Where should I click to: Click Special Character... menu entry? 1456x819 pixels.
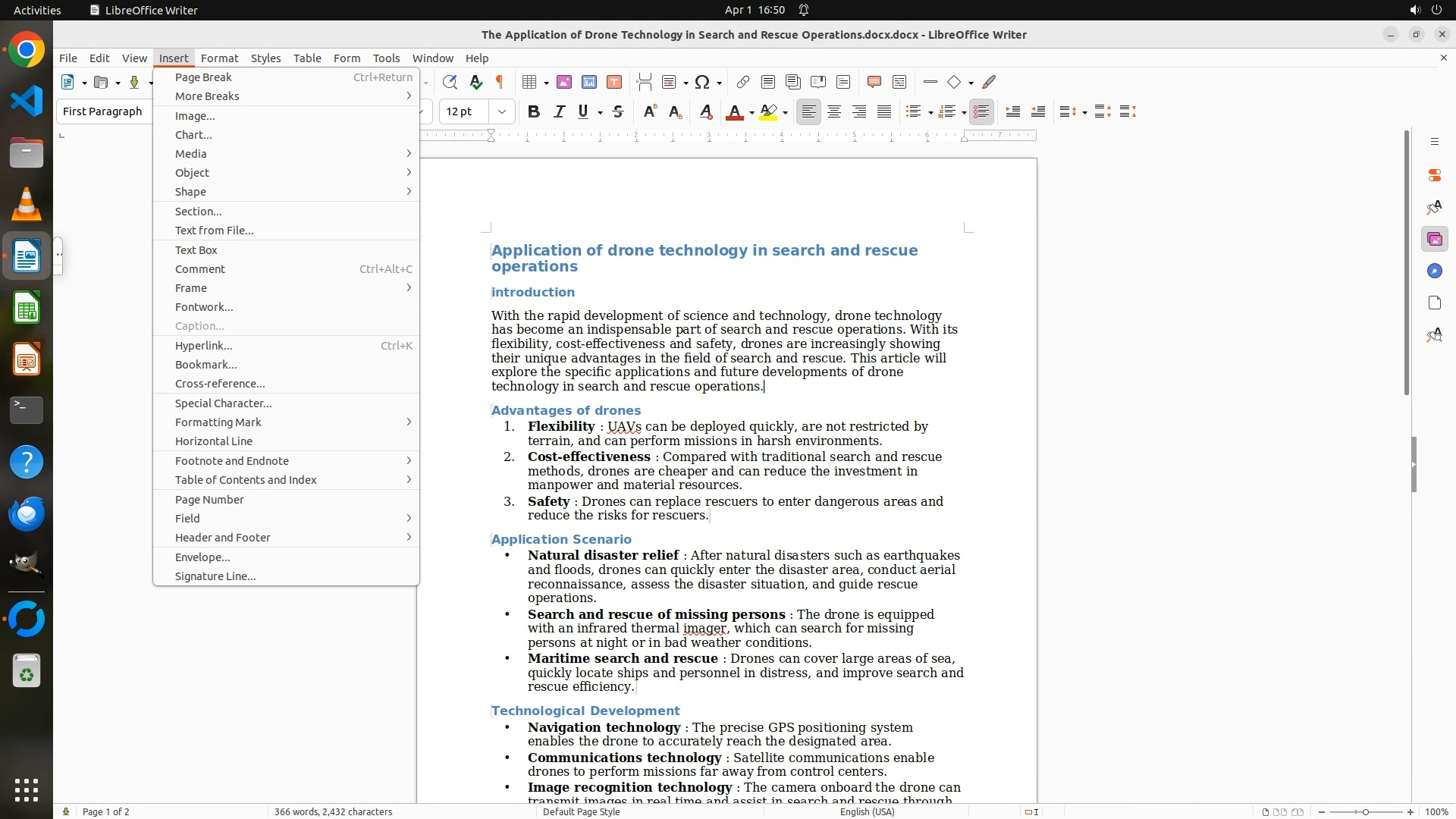[224, 403]
